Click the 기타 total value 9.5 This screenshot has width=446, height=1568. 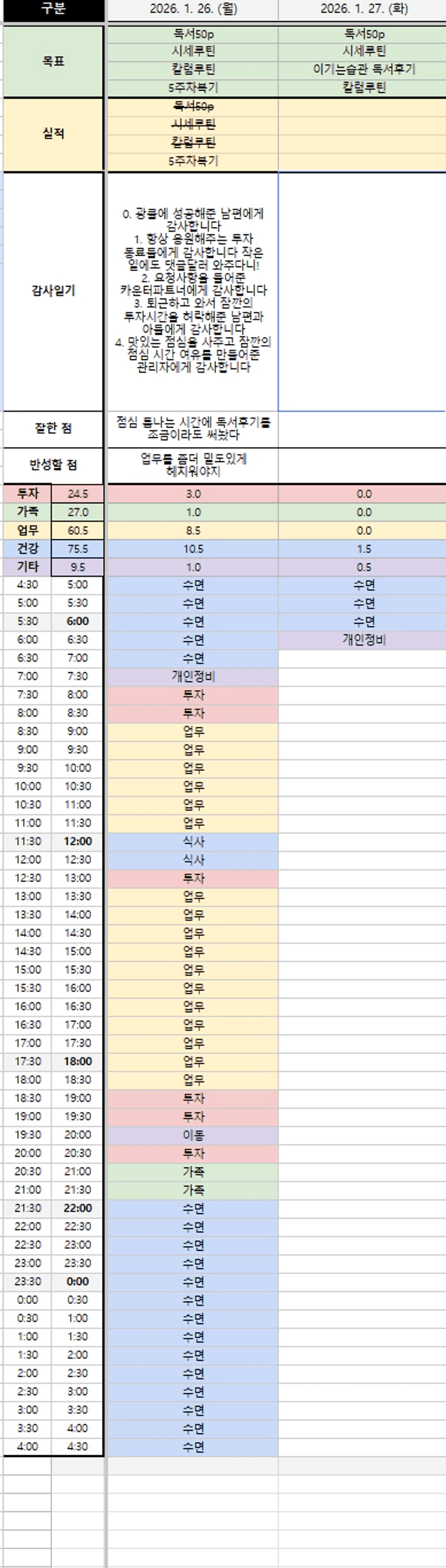(x=77, y=567)
